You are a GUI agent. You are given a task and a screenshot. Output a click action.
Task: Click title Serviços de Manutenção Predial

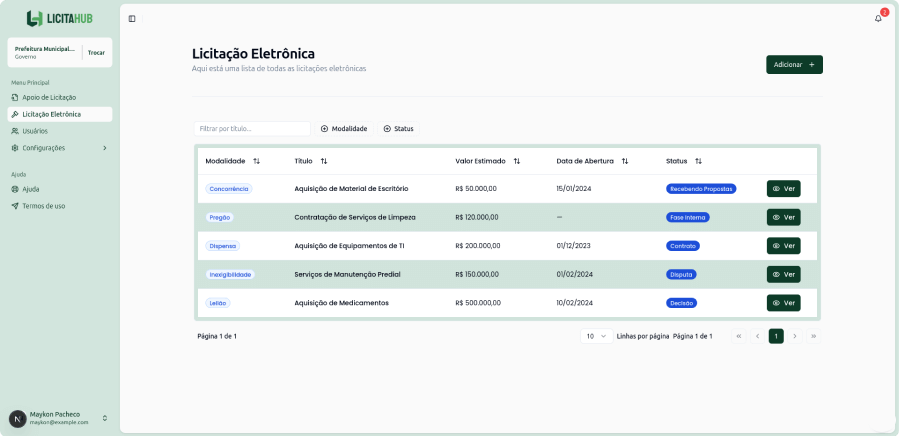tap(347, 274)
